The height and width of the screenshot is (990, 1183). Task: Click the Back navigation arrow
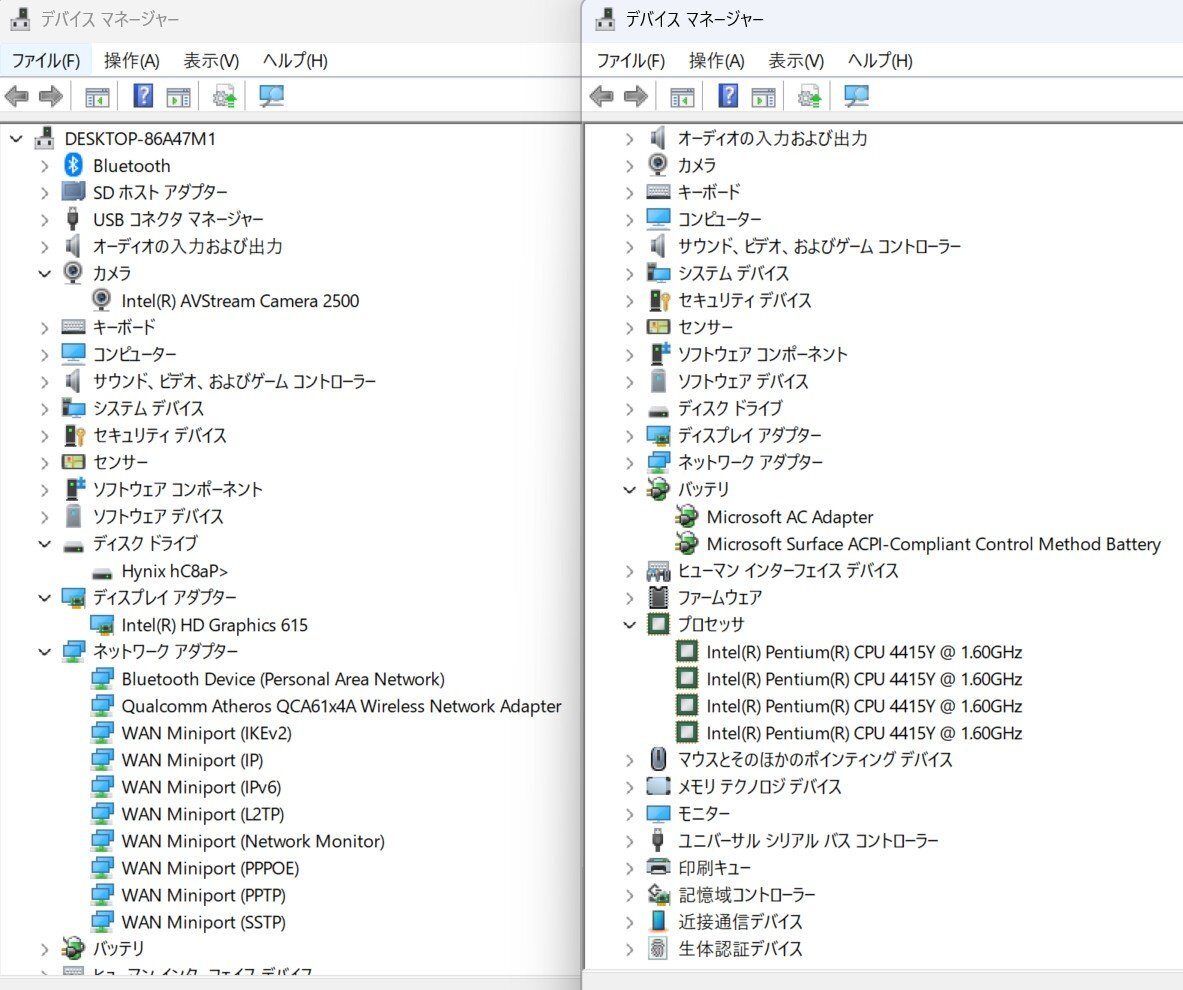point(16,96)
